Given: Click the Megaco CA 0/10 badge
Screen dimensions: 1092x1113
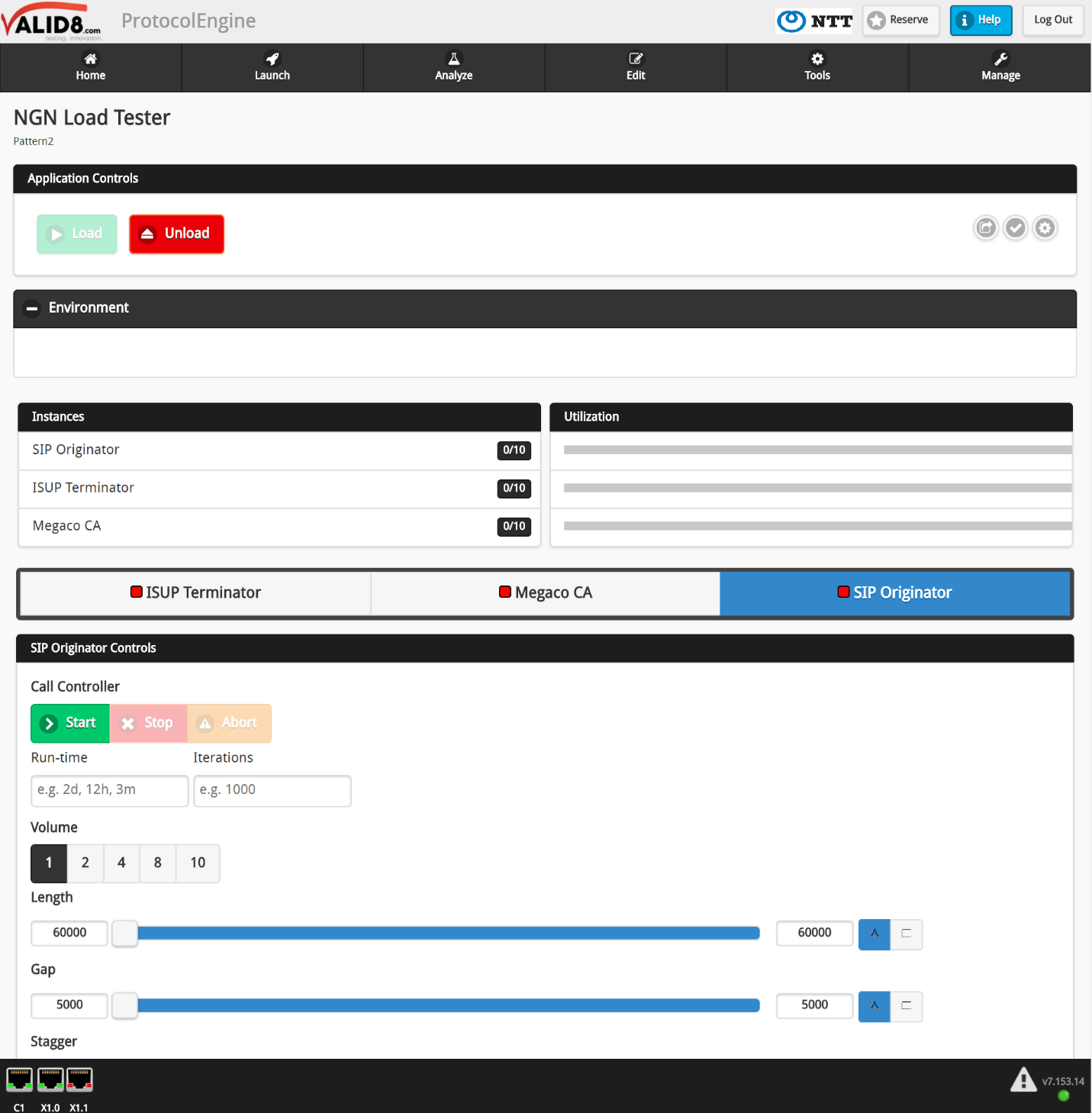Looking at the screenshot, I should pos(514,527).
